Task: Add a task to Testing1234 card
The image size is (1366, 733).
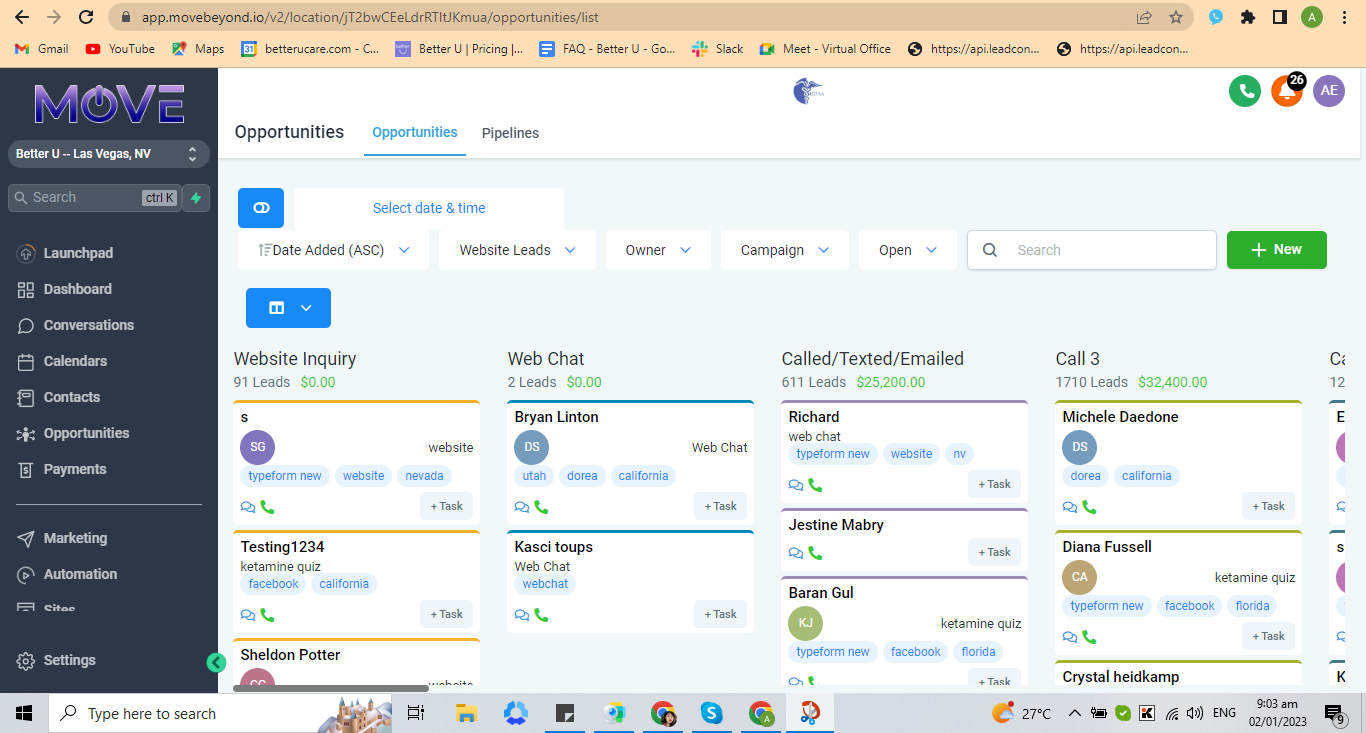Action: pyautogui.click(x=446, y=614)
